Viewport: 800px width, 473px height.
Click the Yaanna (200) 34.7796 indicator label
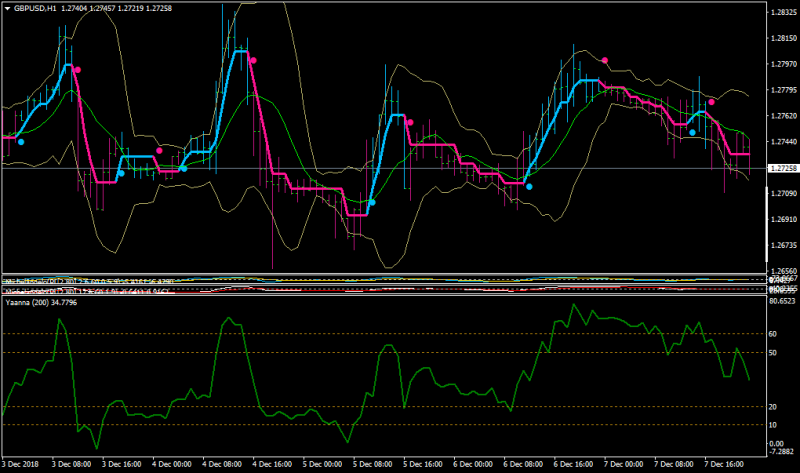pos(41,303)
